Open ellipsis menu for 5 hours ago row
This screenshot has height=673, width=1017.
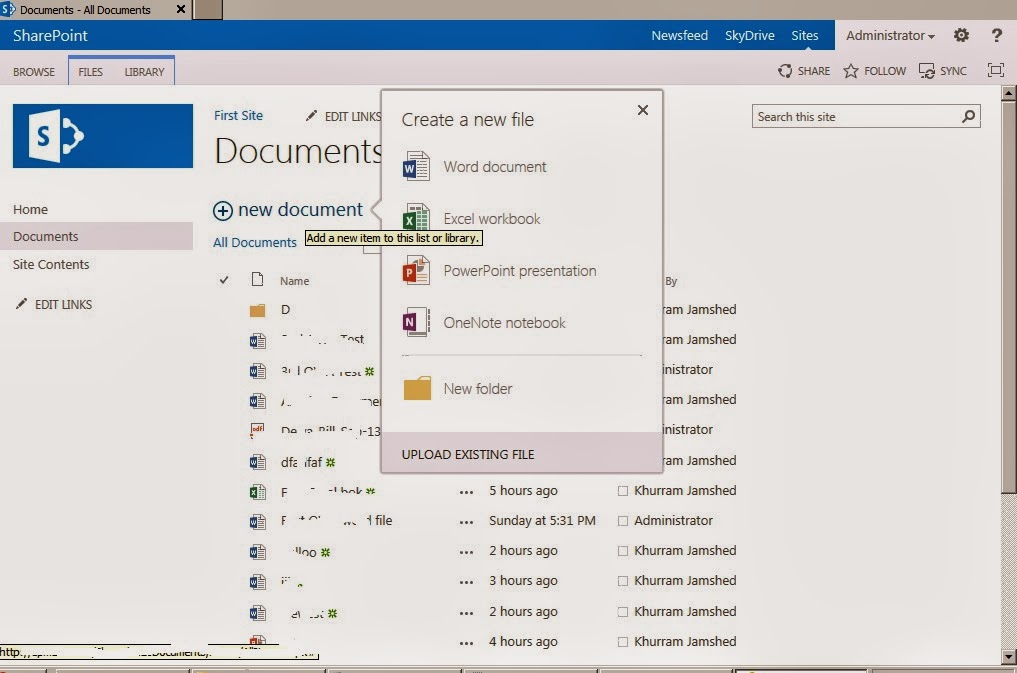pos(466,492)
